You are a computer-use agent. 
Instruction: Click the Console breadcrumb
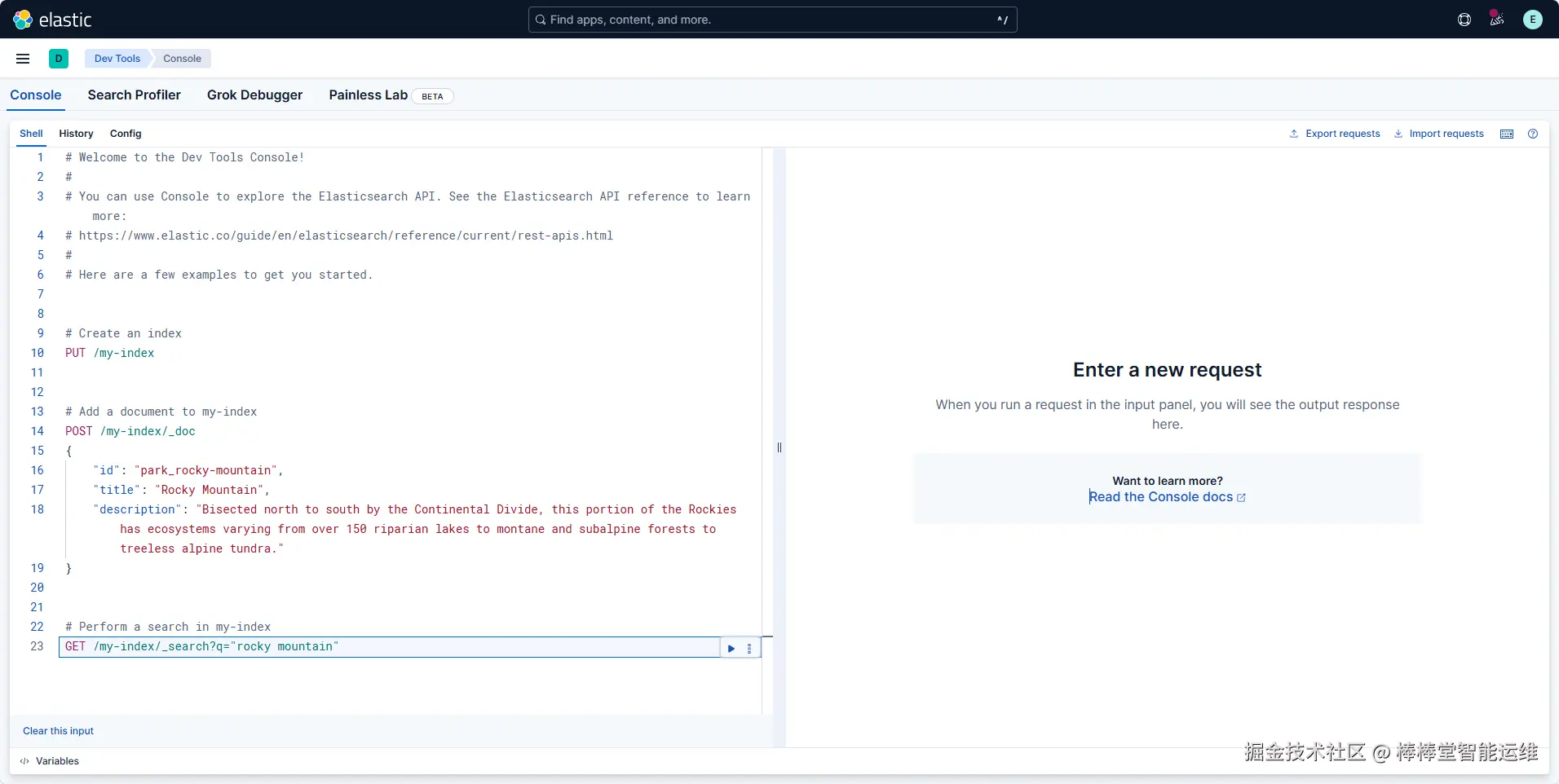[182, 59]
